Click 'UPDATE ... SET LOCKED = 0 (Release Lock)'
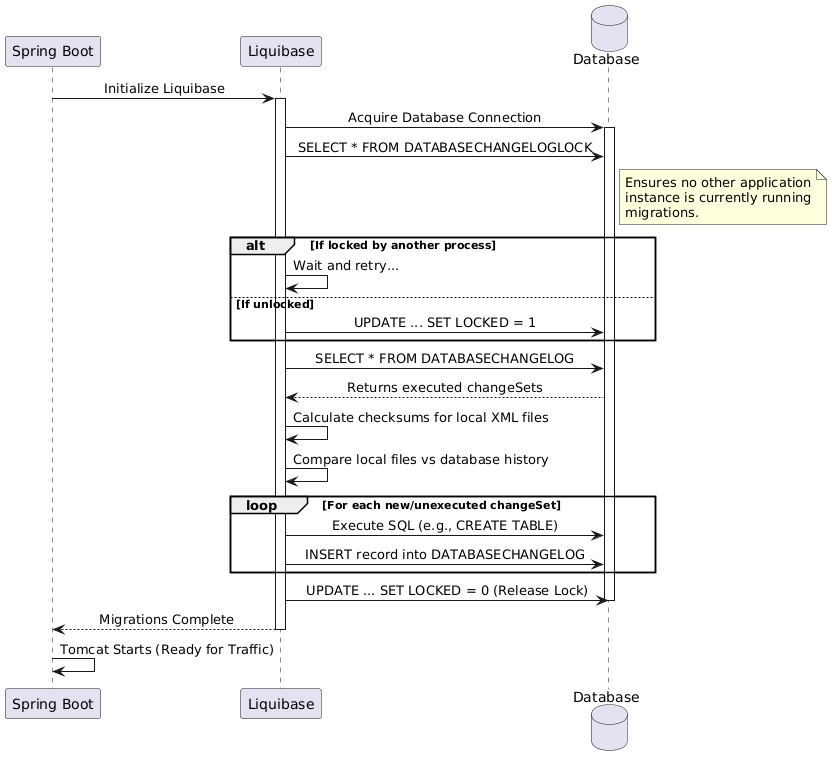Viewport: 832px width, 766px height. point(447,590)
